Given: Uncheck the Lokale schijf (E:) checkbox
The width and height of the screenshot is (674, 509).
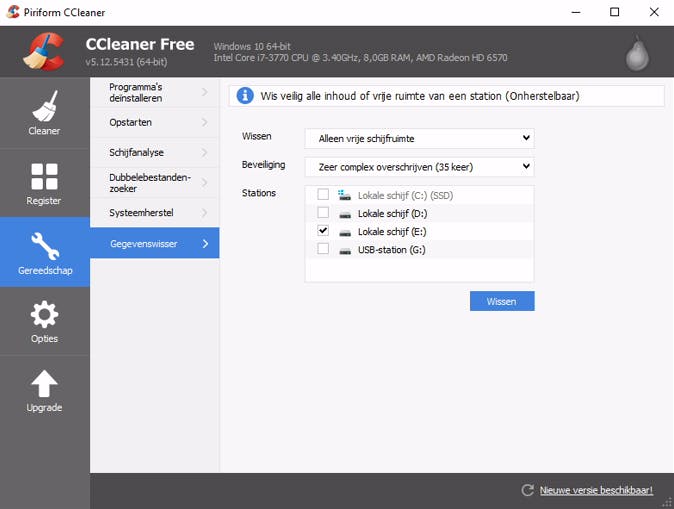Looking at the screenshot, I should (x=323, y=230).
